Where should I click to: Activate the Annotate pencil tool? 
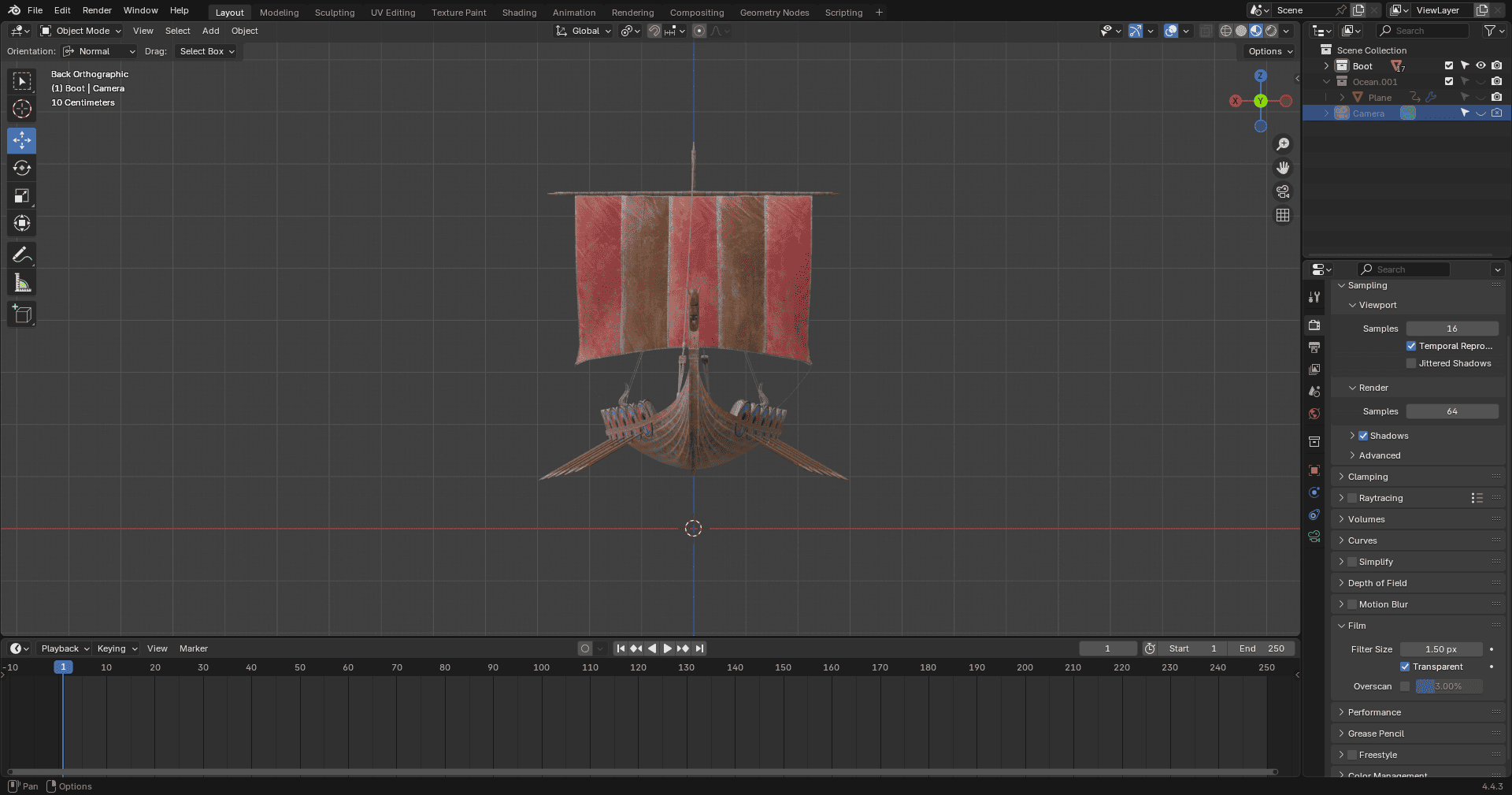click(x=22, y=254)
